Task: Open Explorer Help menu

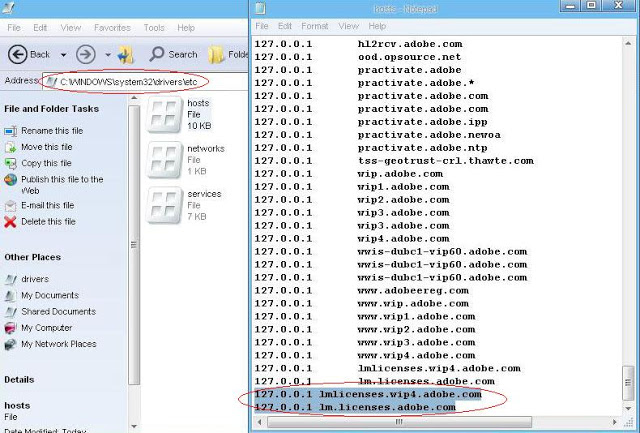Action: [186, 28]
